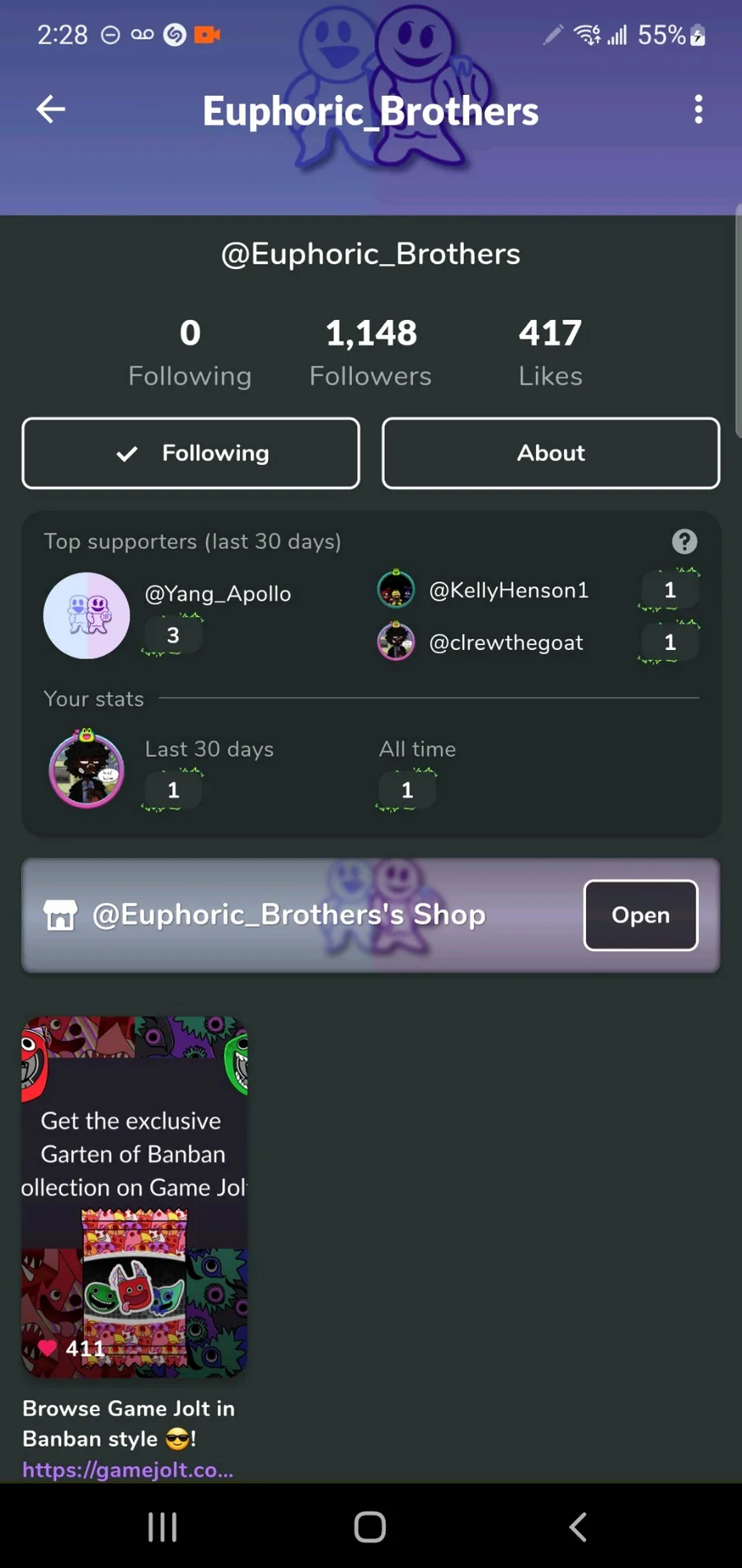Open @Yang_Apollo's avatar

(87, 615)
